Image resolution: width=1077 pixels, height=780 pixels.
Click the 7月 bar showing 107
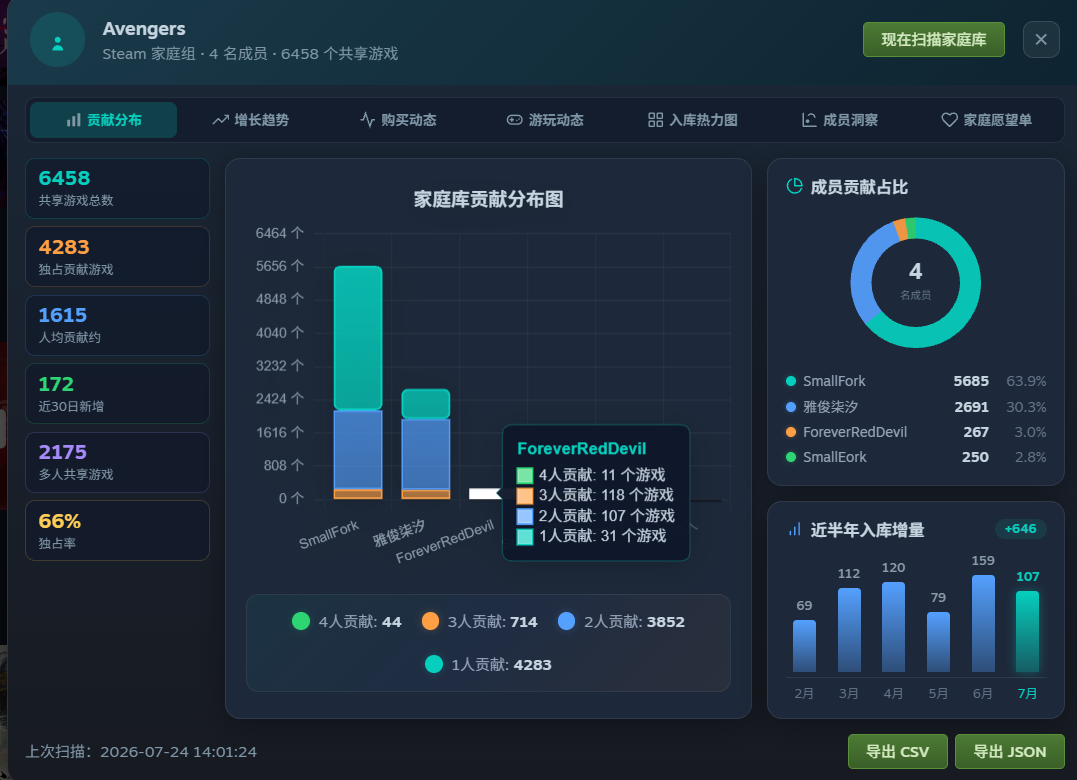pos(1028,632)
